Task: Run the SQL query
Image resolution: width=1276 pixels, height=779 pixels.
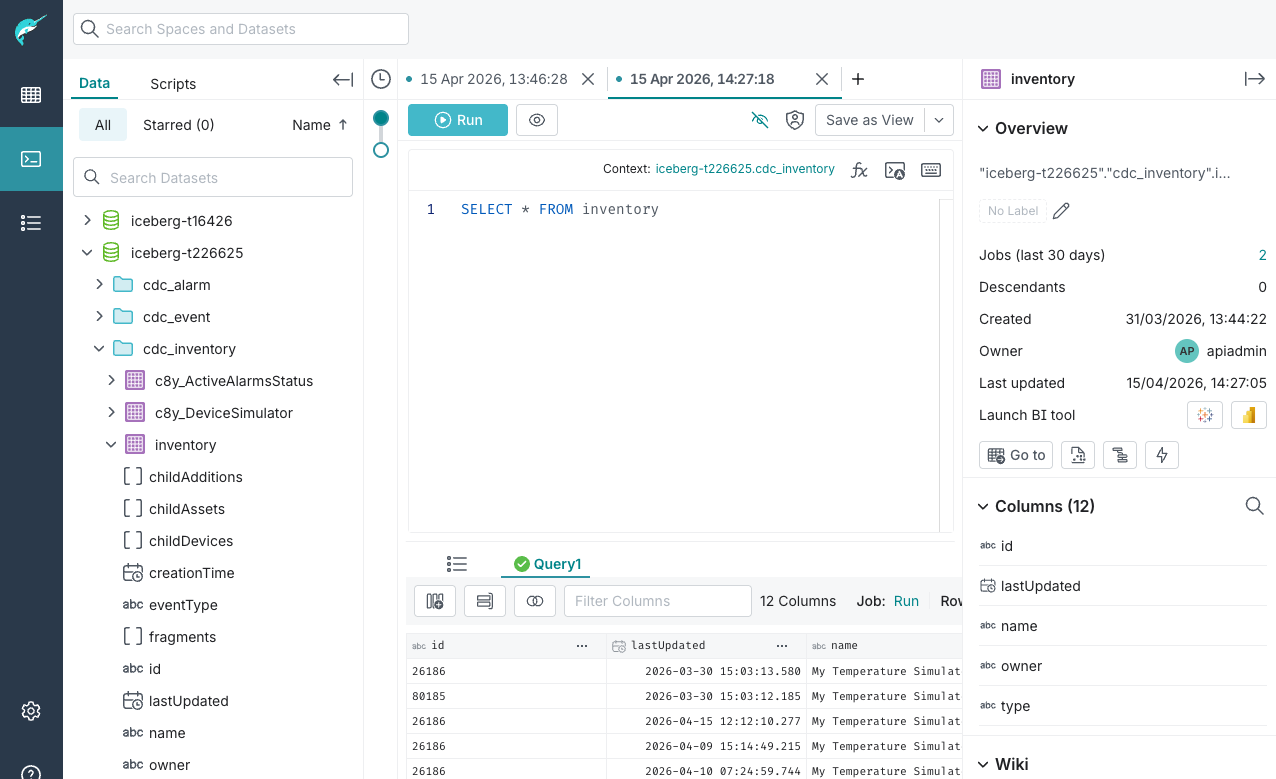Action: coord(458,120)
